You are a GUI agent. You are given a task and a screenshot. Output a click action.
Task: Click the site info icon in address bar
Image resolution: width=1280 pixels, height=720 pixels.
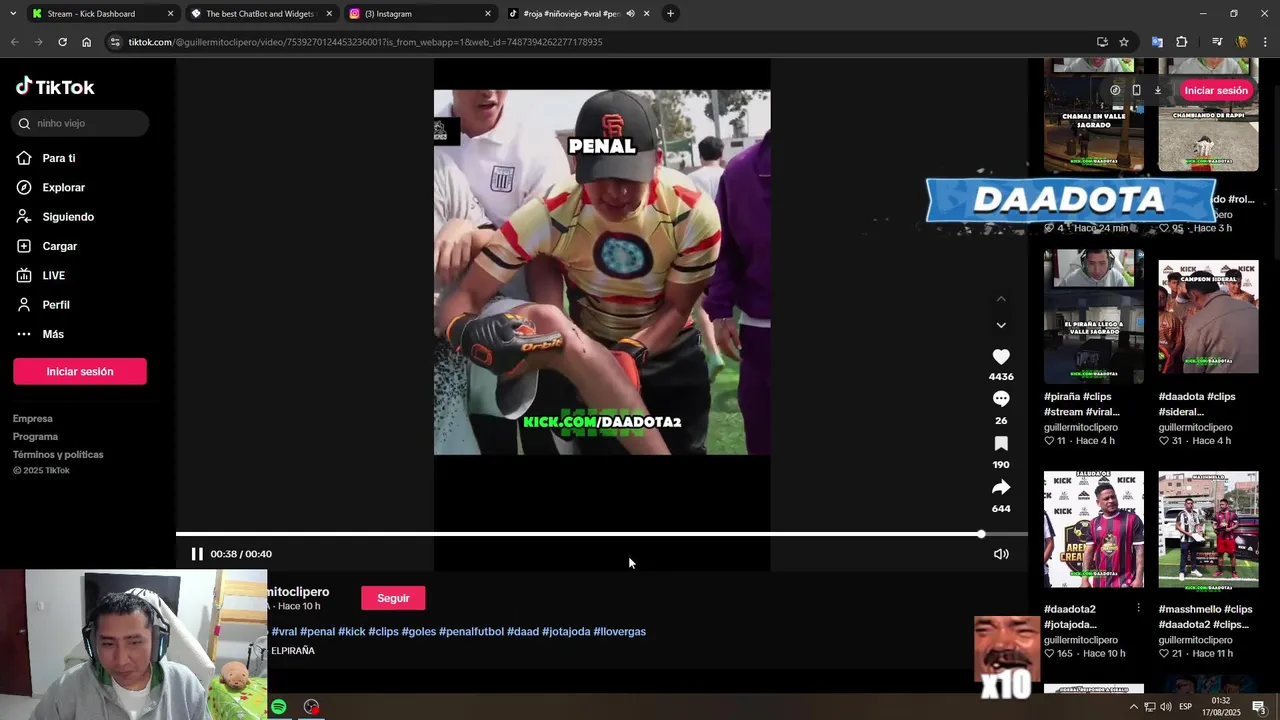(115, 42)
